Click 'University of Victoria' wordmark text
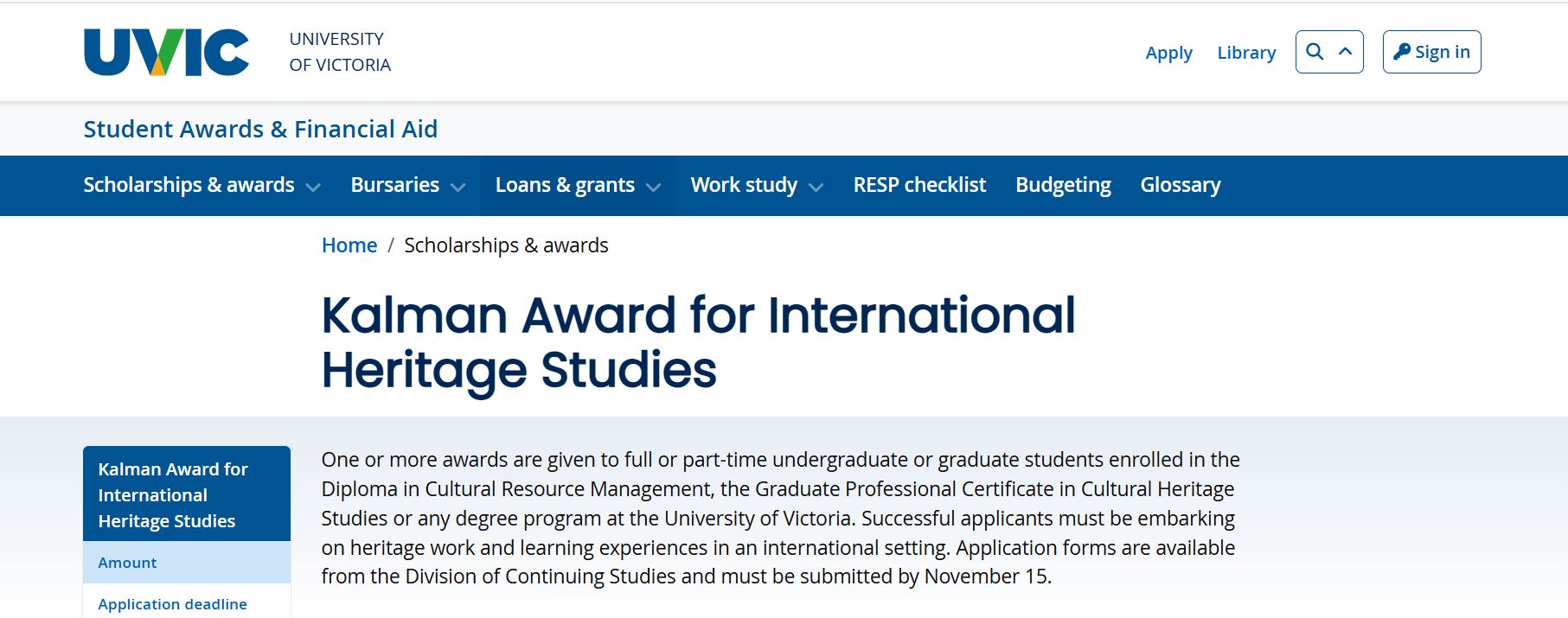The height and width of the screenshot is (618, 1568). pos(340,52)
